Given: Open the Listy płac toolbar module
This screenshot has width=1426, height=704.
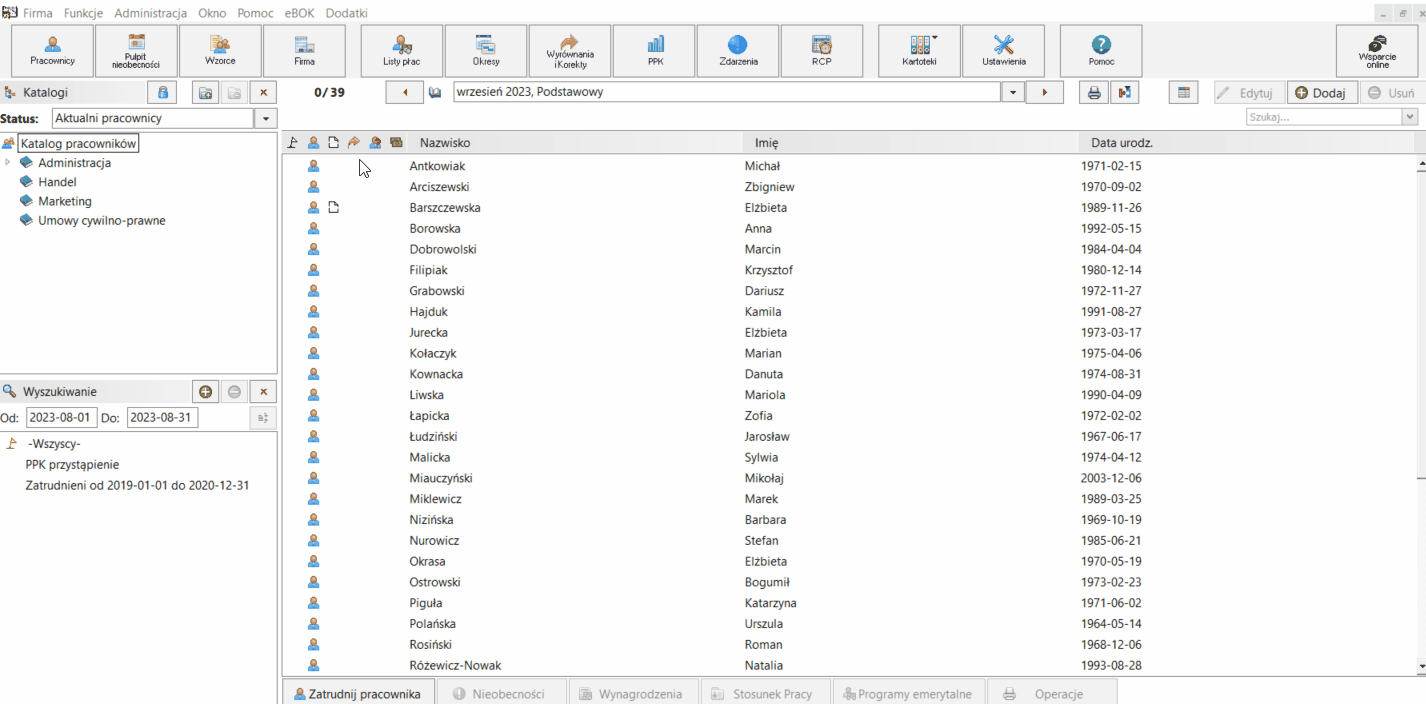Looking at the screenshot, I should (402, 51).
